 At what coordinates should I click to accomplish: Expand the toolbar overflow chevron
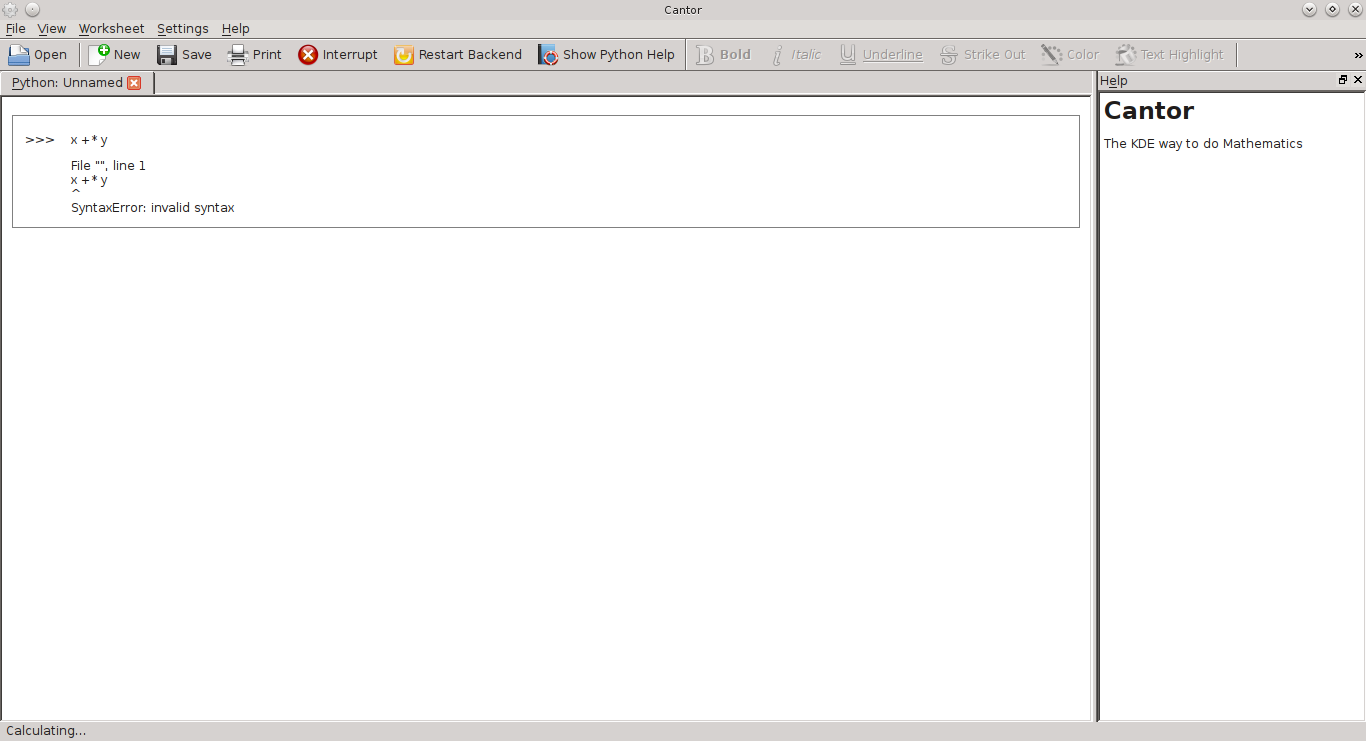(x=1358, y=55)
